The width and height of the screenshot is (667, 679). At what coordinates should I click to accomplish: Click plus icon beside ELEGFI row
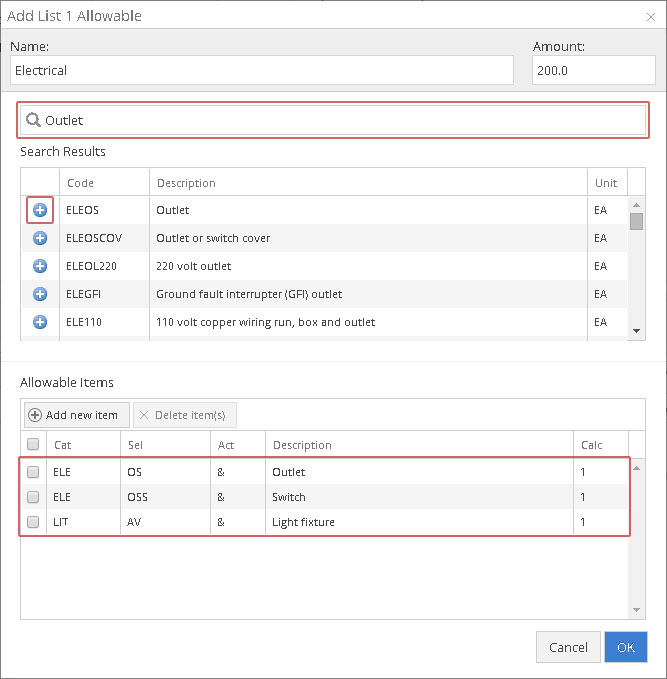pos(40,294)
